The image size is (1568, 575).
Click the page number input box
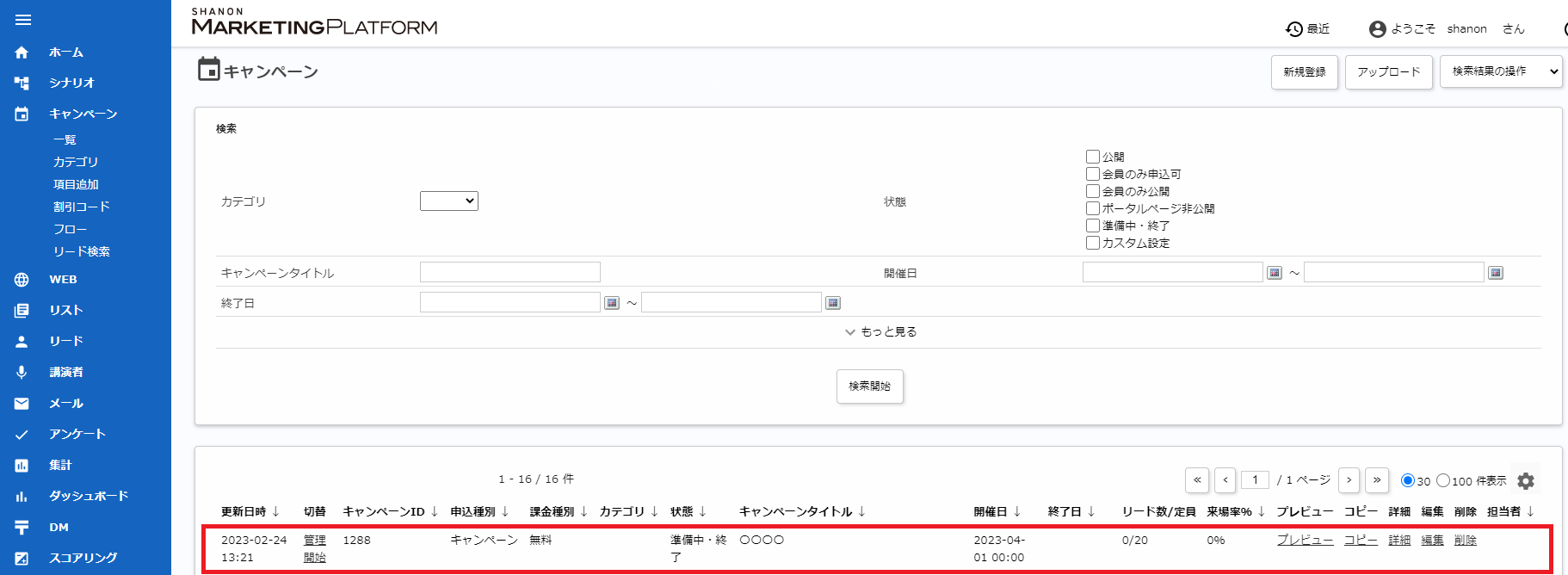tap(1255, 479)
